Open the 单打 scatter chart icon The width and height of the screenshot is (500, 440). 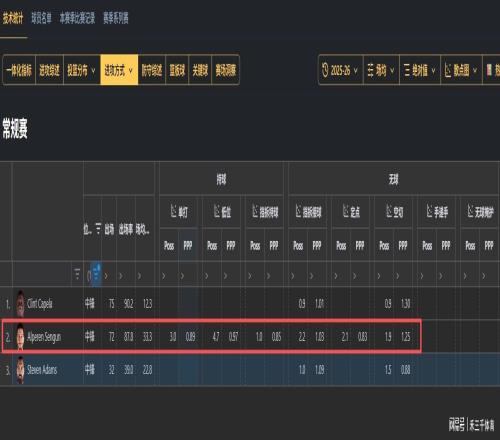click(173, 211)
